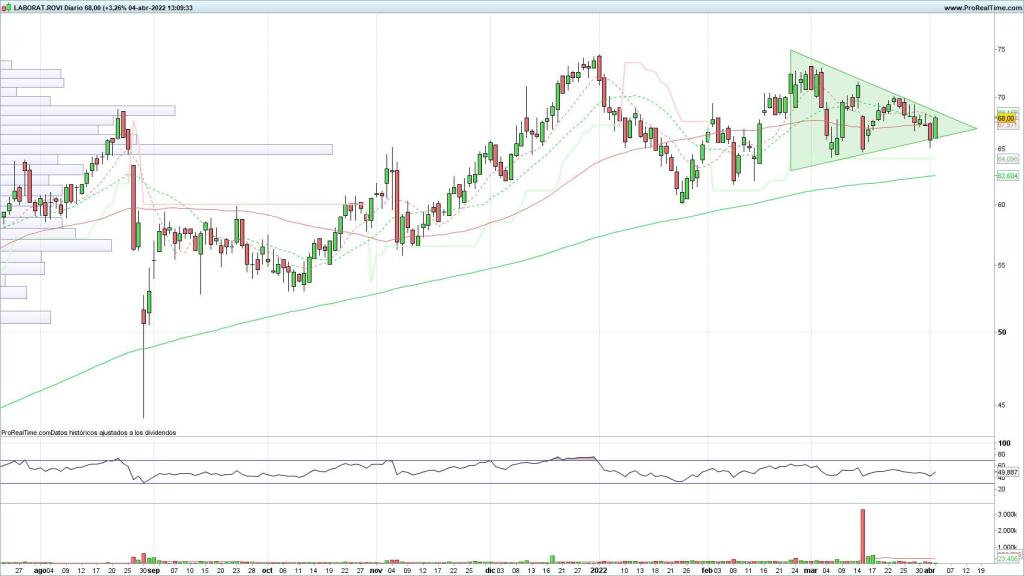Image resolution: width=1024 pixels, height=576 pixels.
Task: Click the 'sep' month label on time axis
Action: [155, 571]
